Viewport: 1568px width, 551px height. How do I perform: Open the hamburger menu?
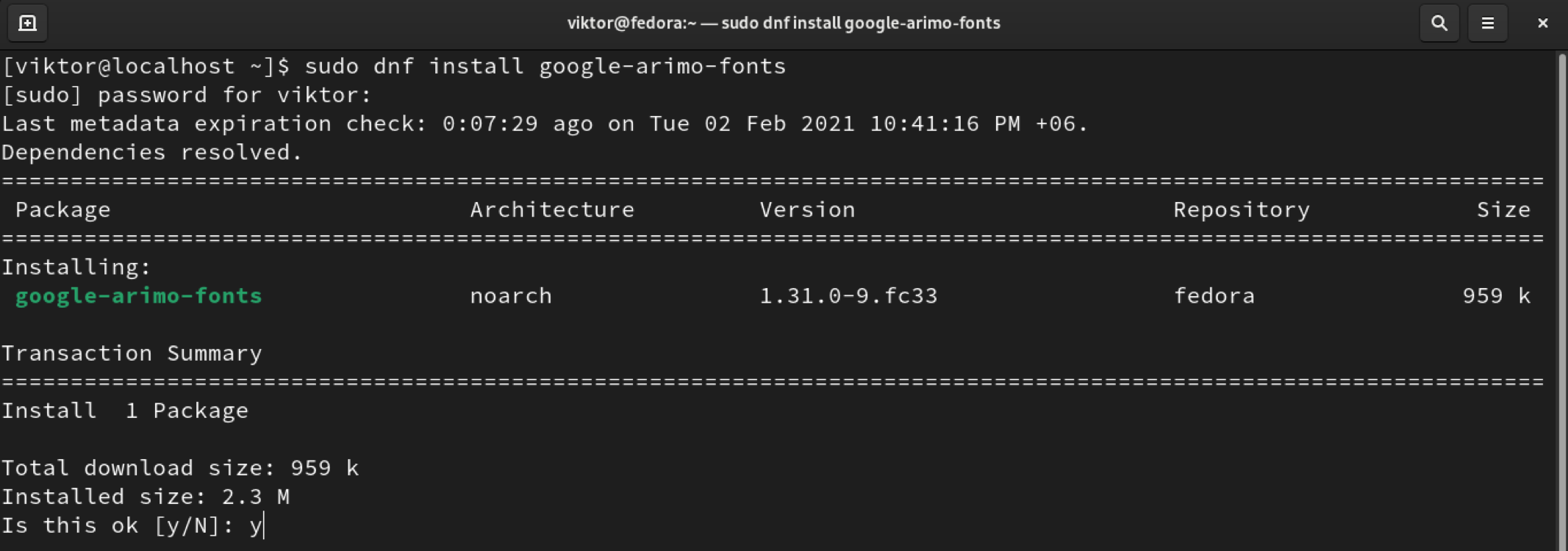(1487, 24)
